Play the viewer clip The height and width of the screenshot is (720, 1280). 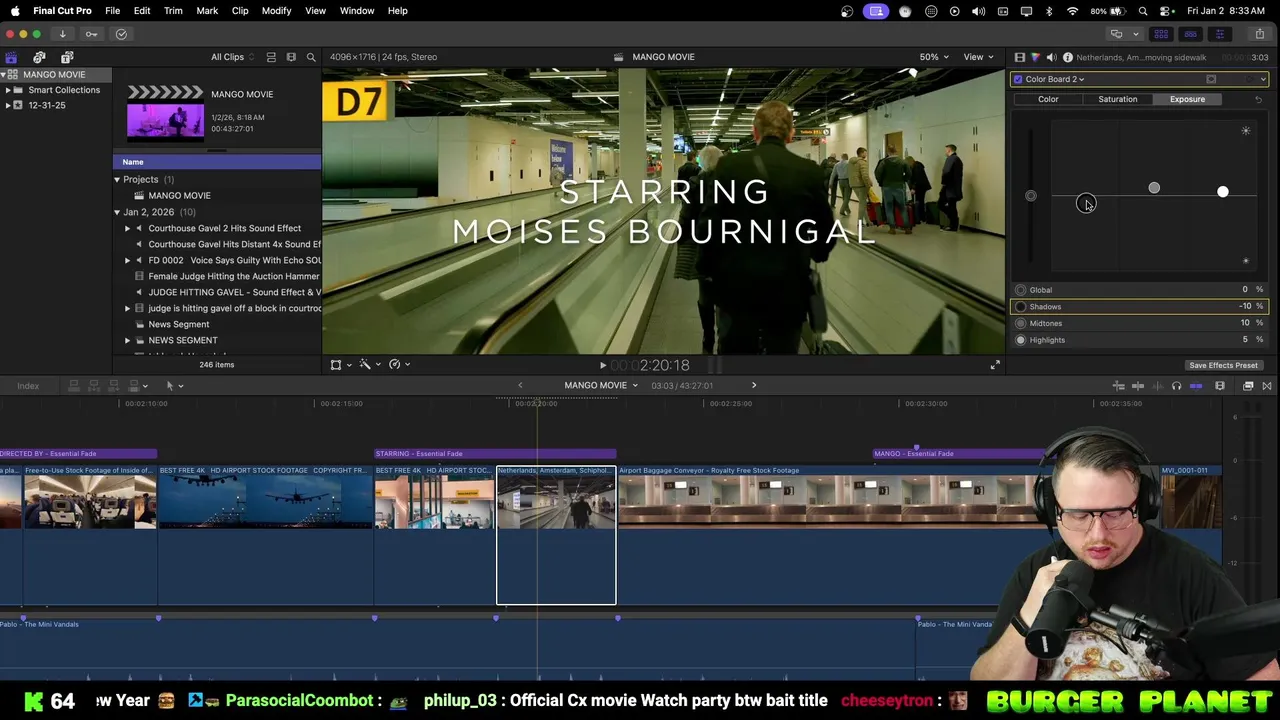tap(602, 366)
